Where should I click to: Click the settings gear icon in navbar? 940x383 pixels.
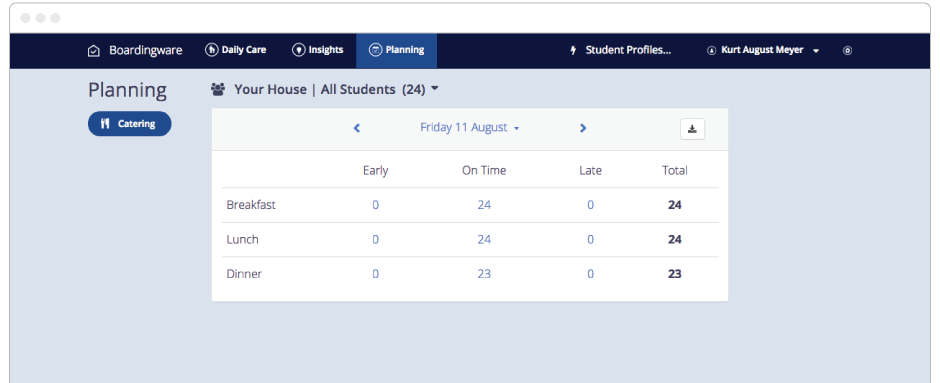tap(847, 51)
